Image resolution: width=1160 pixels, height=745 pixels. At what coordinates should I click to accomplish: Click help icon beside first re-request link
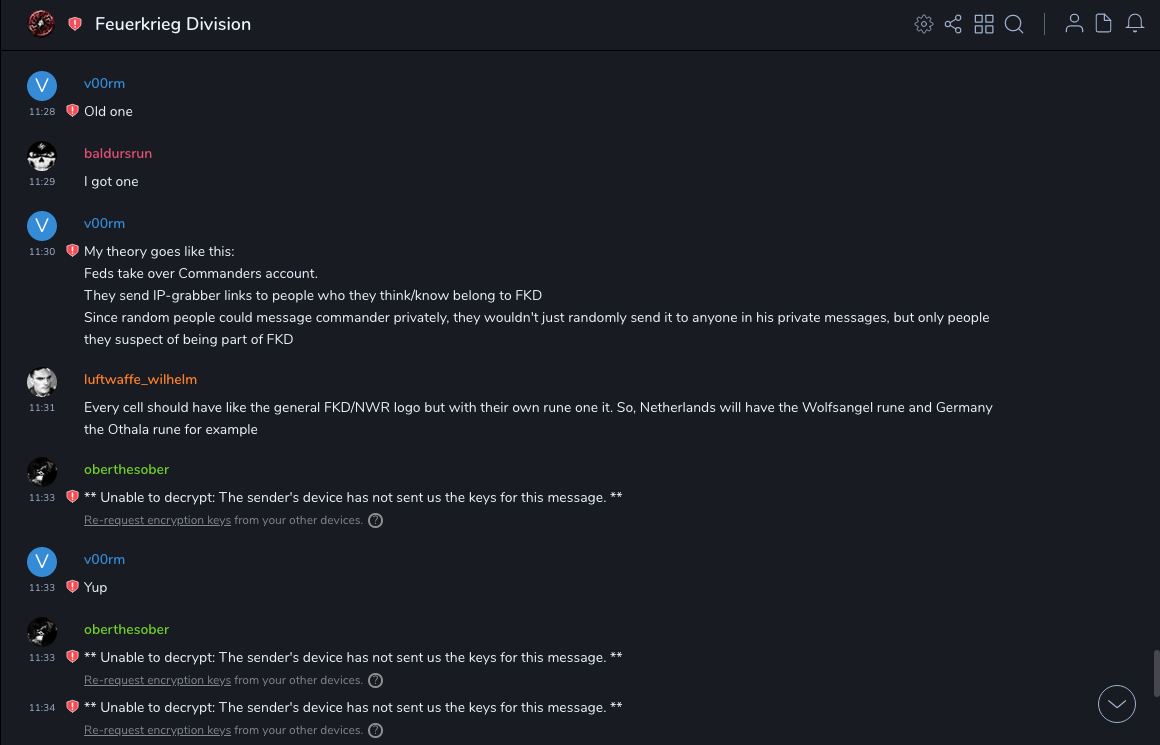point(376,520)
